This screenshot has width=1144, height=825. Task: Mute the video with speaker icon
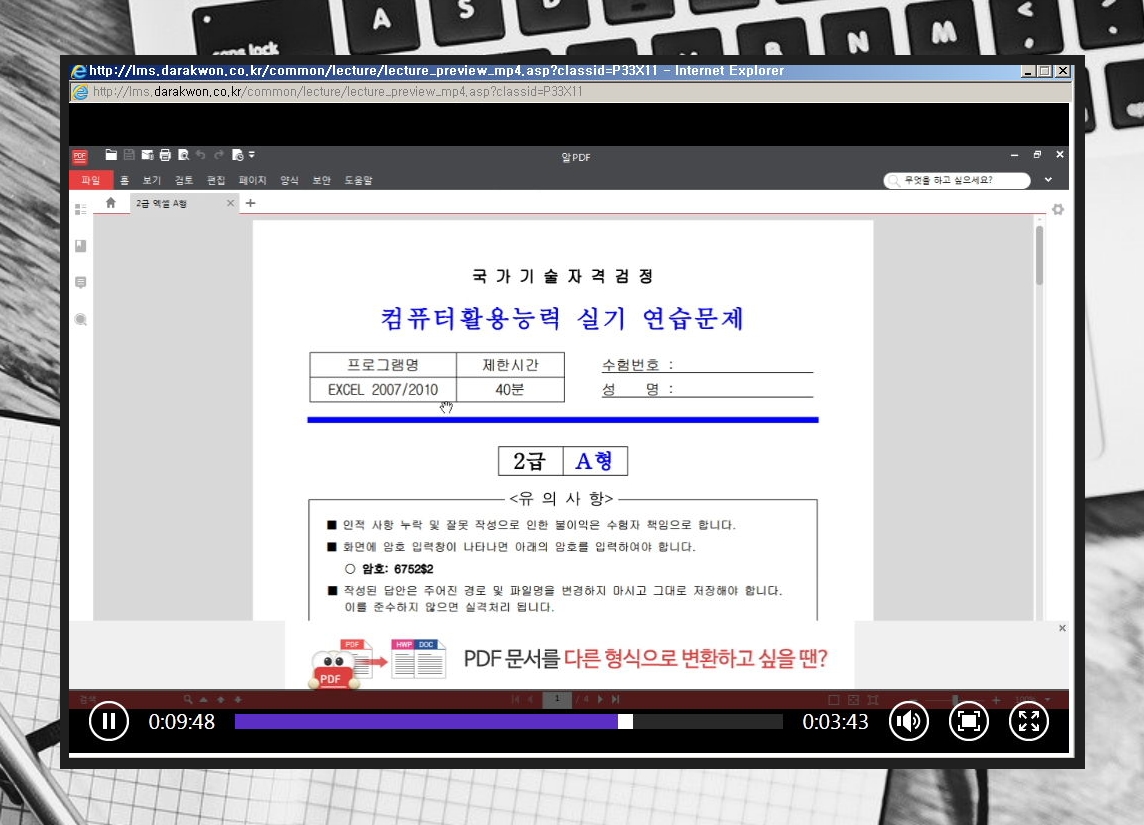908,721
